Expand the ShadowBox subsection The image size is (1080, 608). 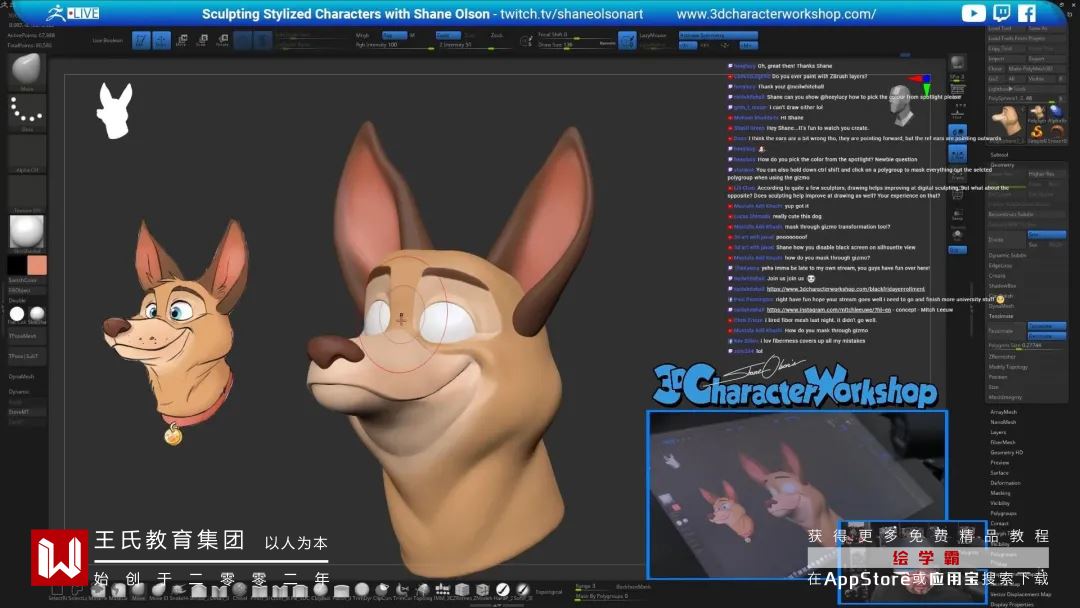1002,286
